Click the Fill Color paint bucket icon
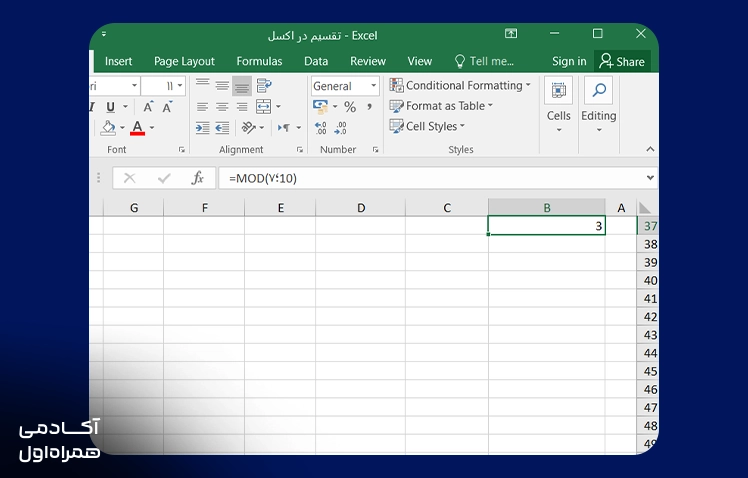This screenshot has height=478, width=748. (x=108, y=127)
